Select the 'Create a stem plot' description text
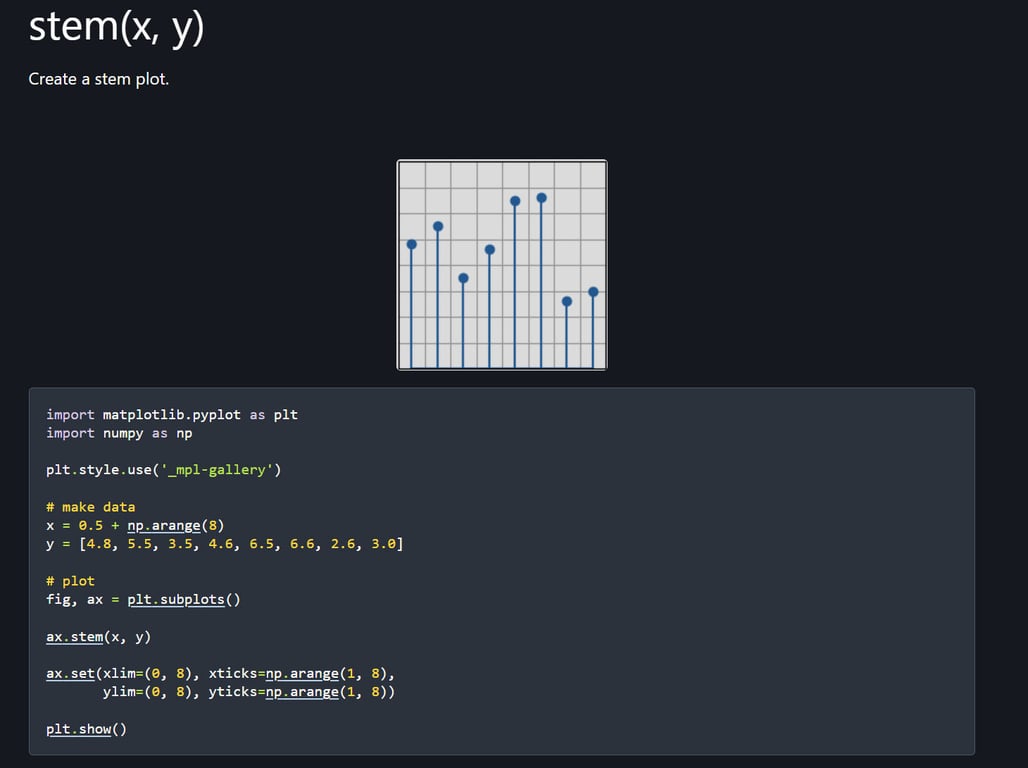The height and width of the screenshot is (768, 1028). coord(99,78)
